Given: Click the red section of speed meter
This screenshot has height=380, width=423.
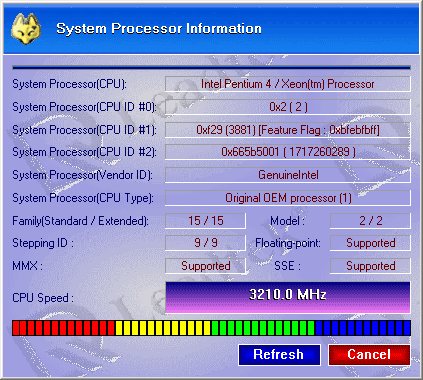Looking at the screenshot, I should coord(64,328).
